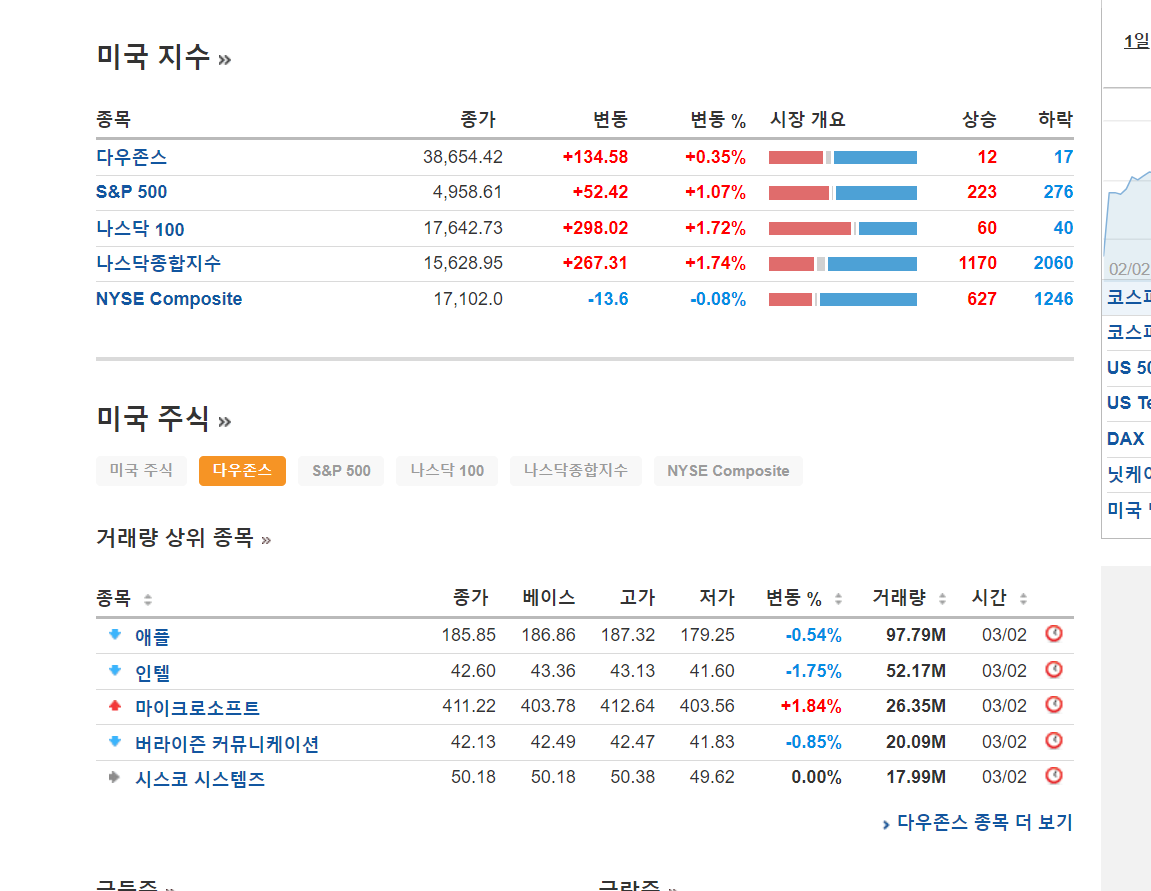Click 마이크로소프트 percent change +1.84%
This screenshot has height=891, width=1151.
click(810, 706)
